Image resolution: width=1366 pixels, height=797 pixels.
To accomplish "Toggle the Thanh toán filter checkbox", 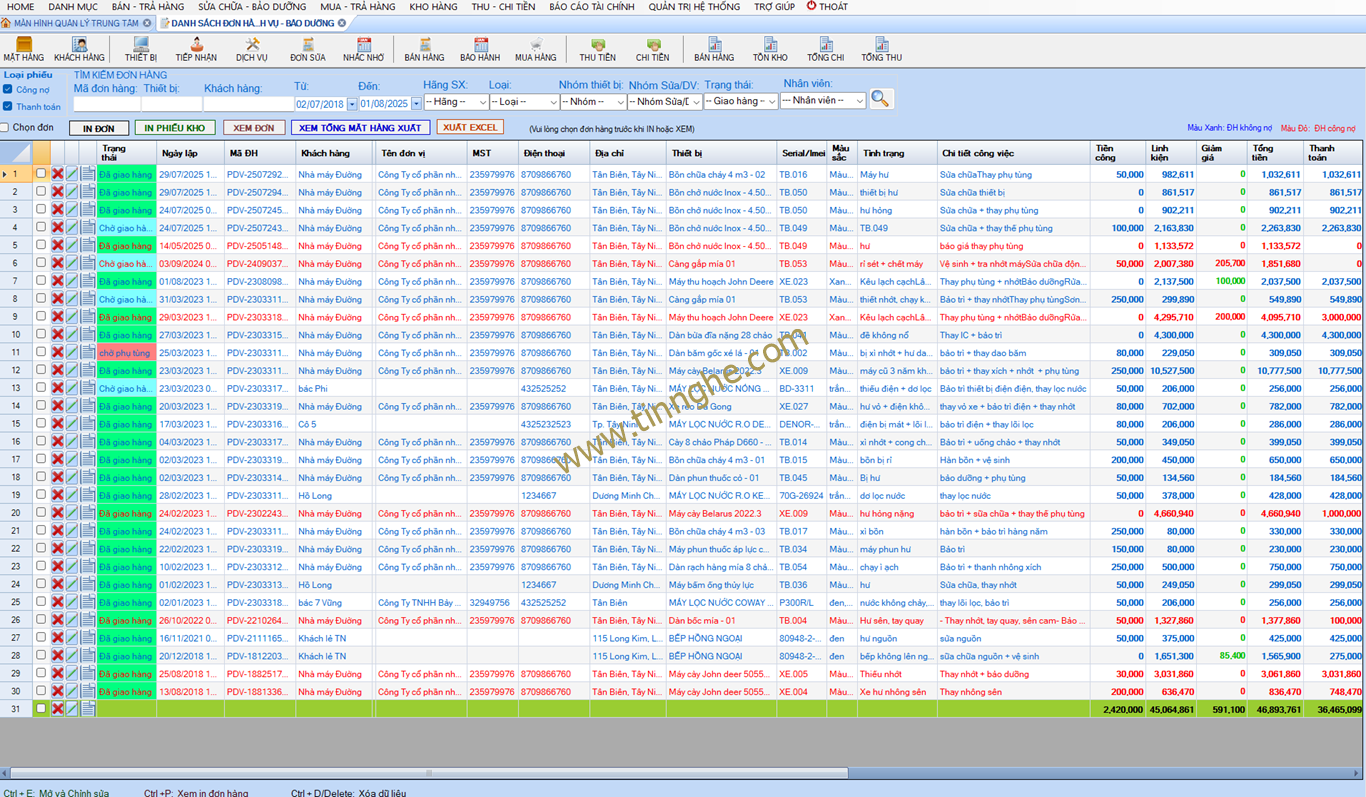I will [8, 106].
